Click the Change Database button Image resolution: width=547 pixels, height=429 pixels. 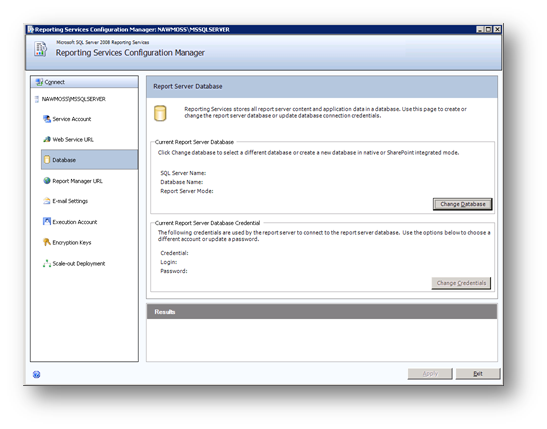pos(463,204)
